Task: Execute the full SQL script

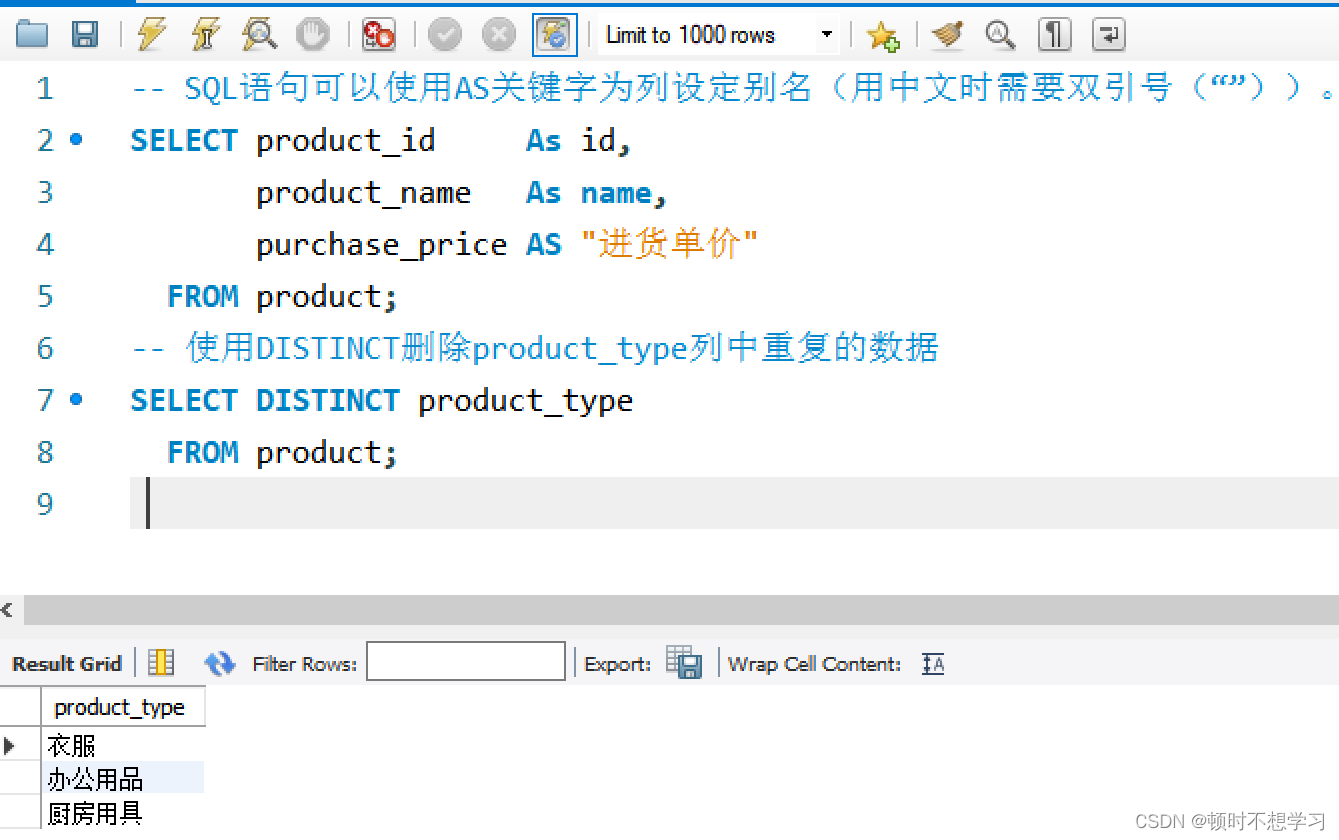Action: point(151,33)
